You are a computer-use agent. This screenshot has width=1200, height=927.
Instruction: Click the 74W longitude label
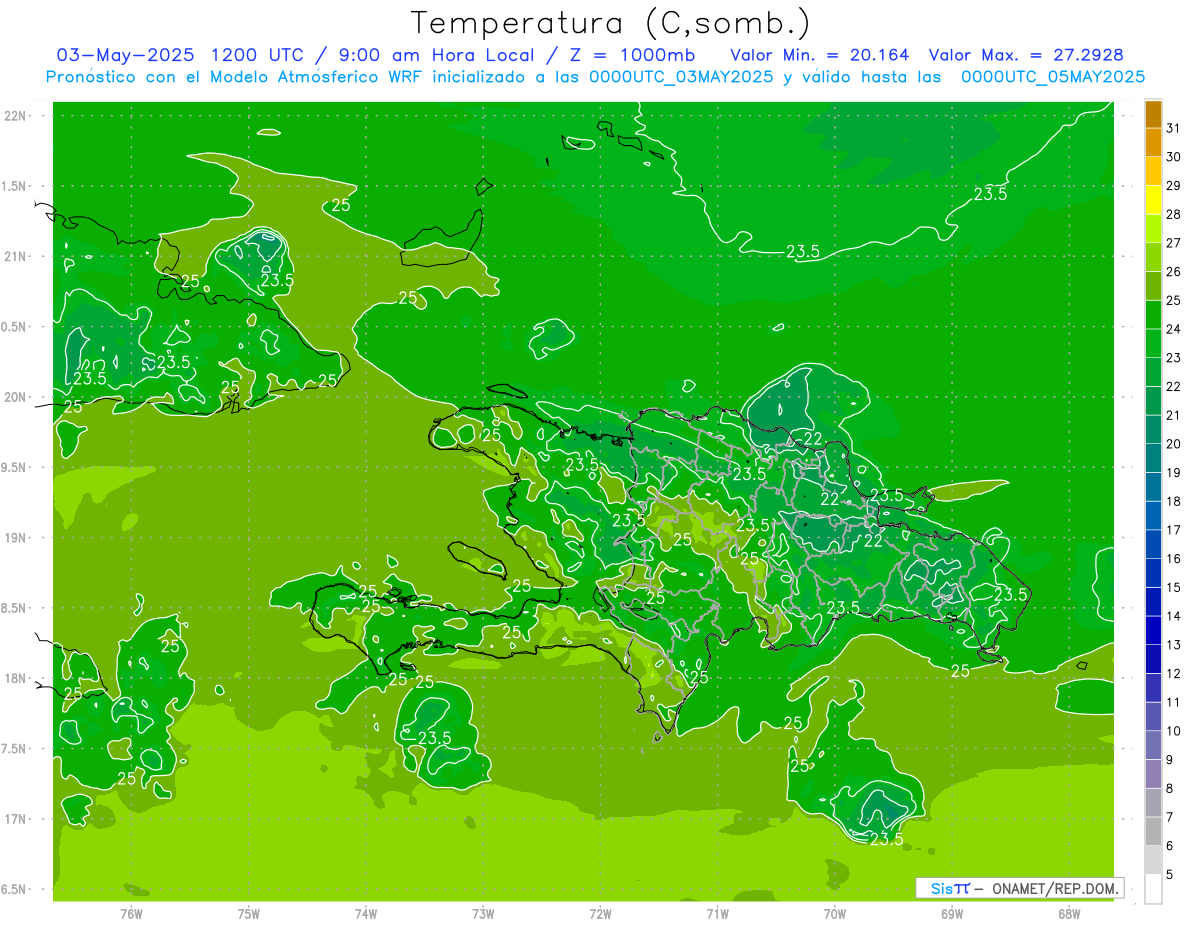(366, 914)
